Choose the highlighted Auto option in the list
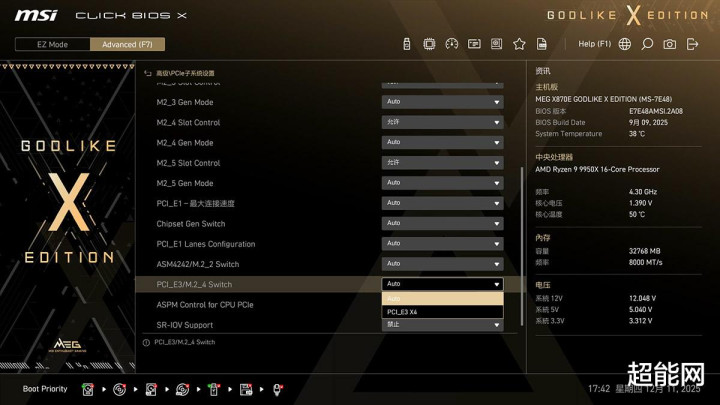720x405 pixels. click(x=442, y=298)
